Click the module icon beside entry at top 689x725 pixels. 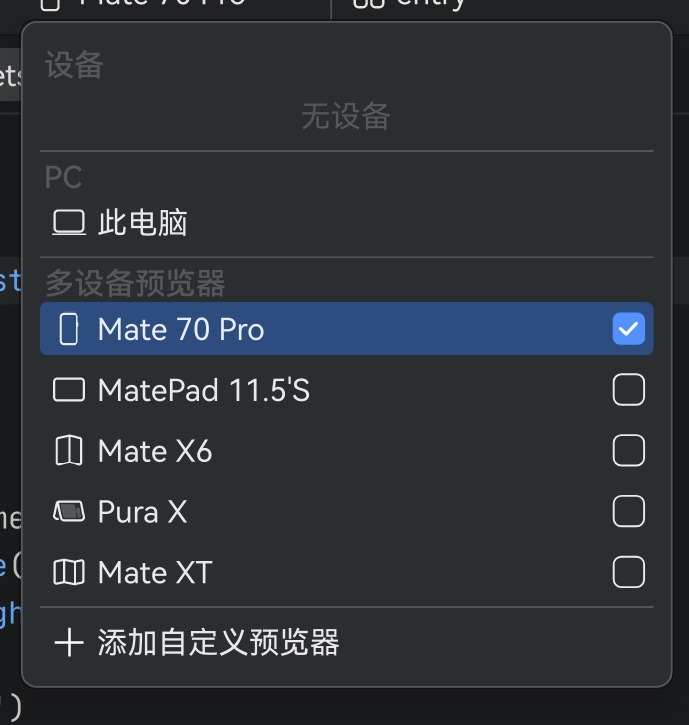click(369, 2)
